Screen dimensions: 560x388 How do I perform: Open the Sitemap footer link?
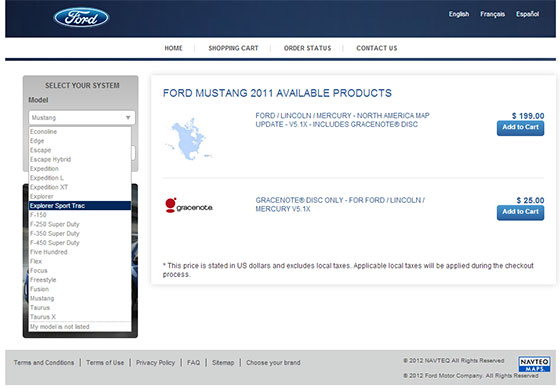click(223, 363)
